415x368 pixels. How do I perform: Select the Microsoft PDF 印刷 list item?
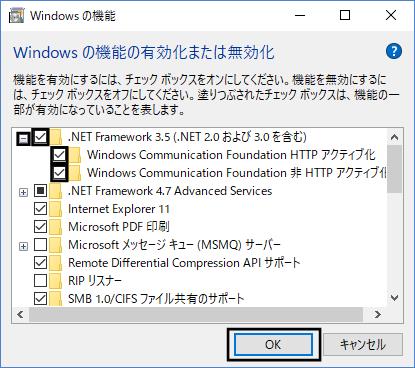pyautogui.click(x=119, y=227)
